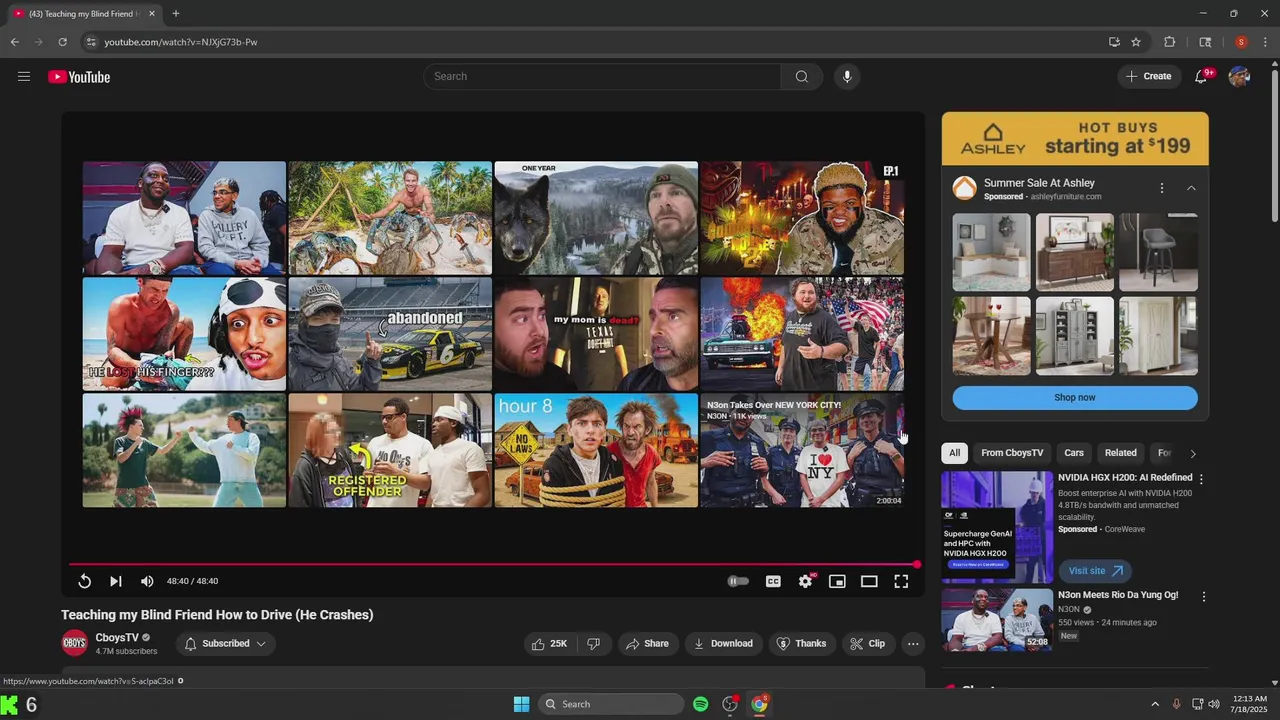1280x720 pixels.
Task: Open options for the NVIDIA HGX H200 ad
Action: point(1201,479)
